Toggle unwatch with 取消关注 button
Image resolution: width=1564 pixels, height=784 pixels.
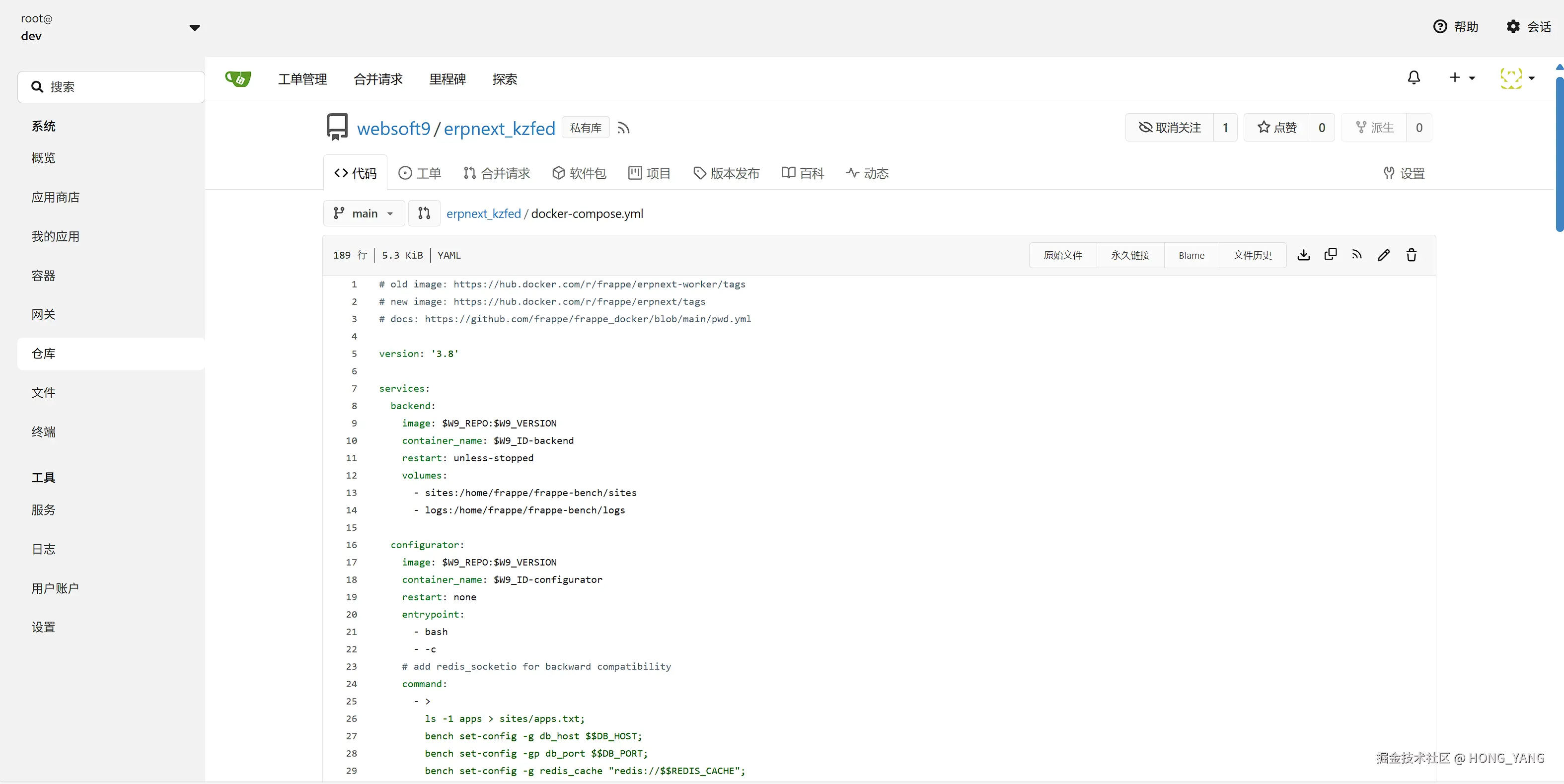(1169, 128)
